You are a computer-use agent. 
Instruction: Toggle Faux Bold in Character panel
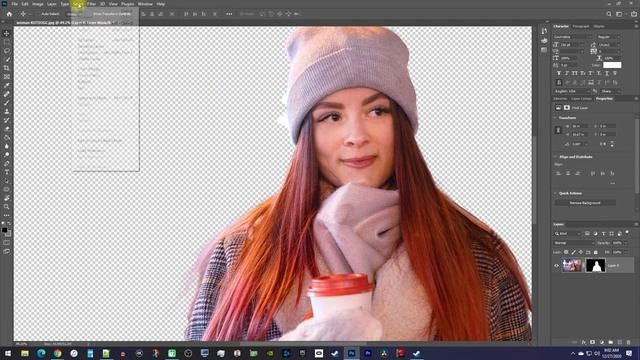pyautogui.click(x=559, y=73)
